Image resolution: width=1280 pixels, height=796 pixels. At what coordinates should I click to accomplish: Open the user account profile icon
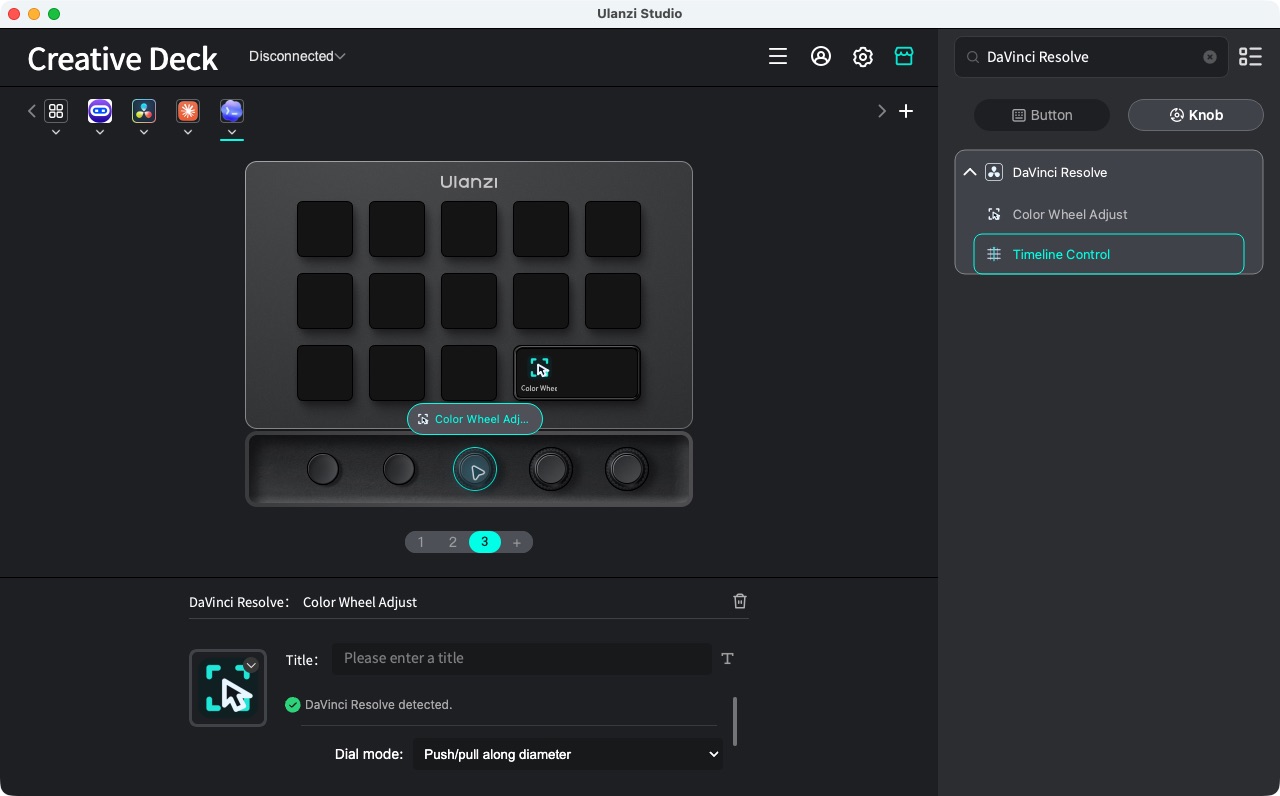pos(821,57)
